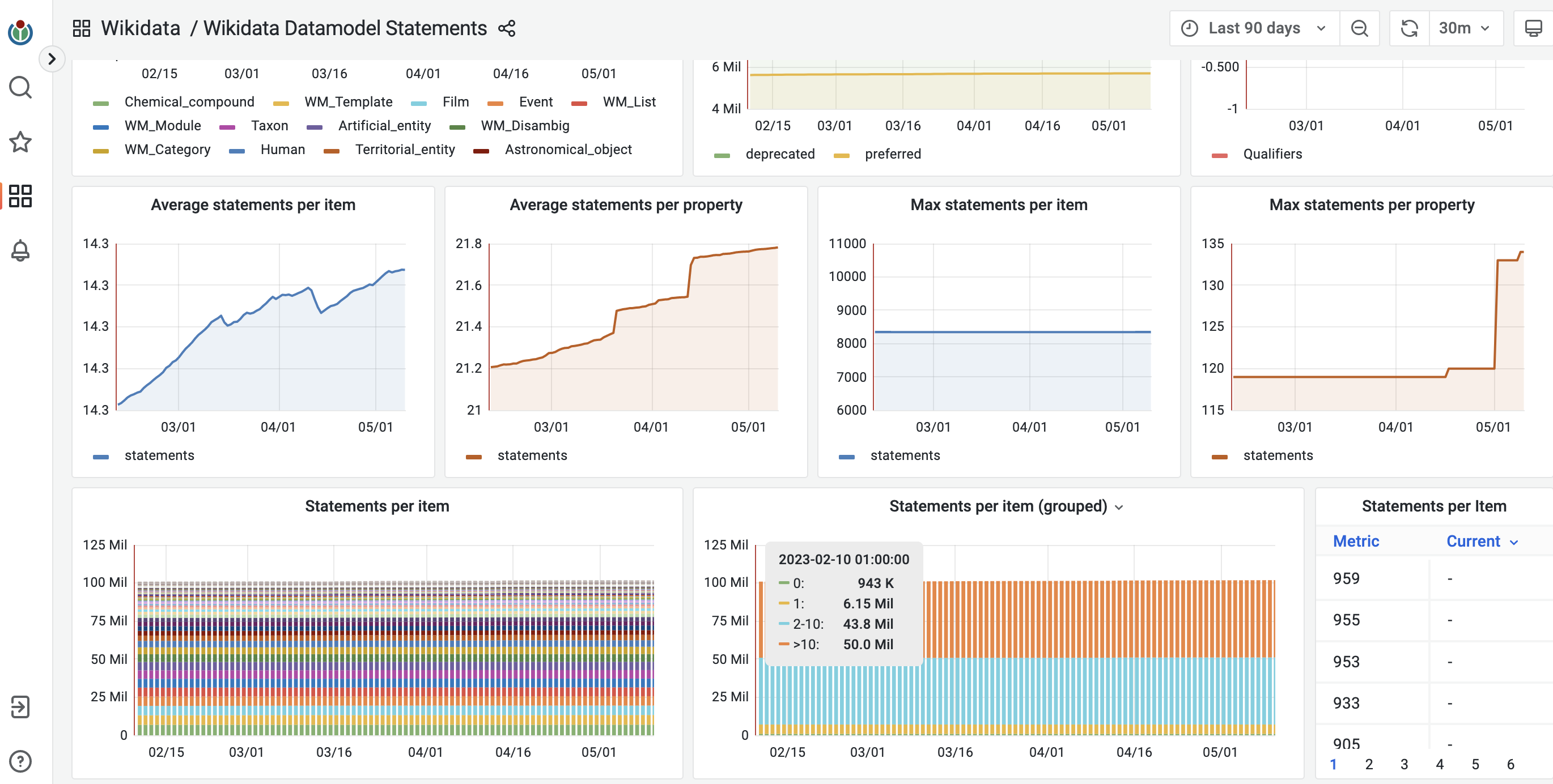Viewport: 1553px width, 784px height.
Task: Open Max statements per property panel title
Action: click(1372, 205)
